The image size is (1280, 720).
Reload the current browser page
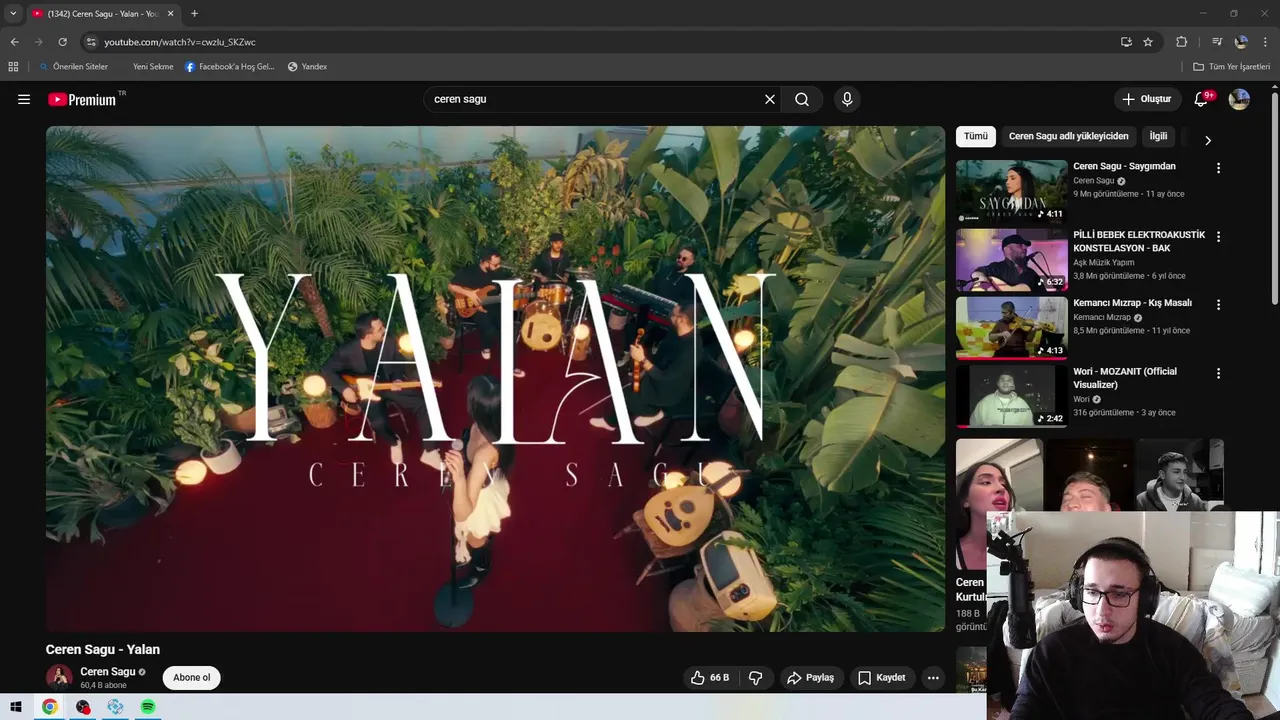pyautogui.click(x=62, y=42)
